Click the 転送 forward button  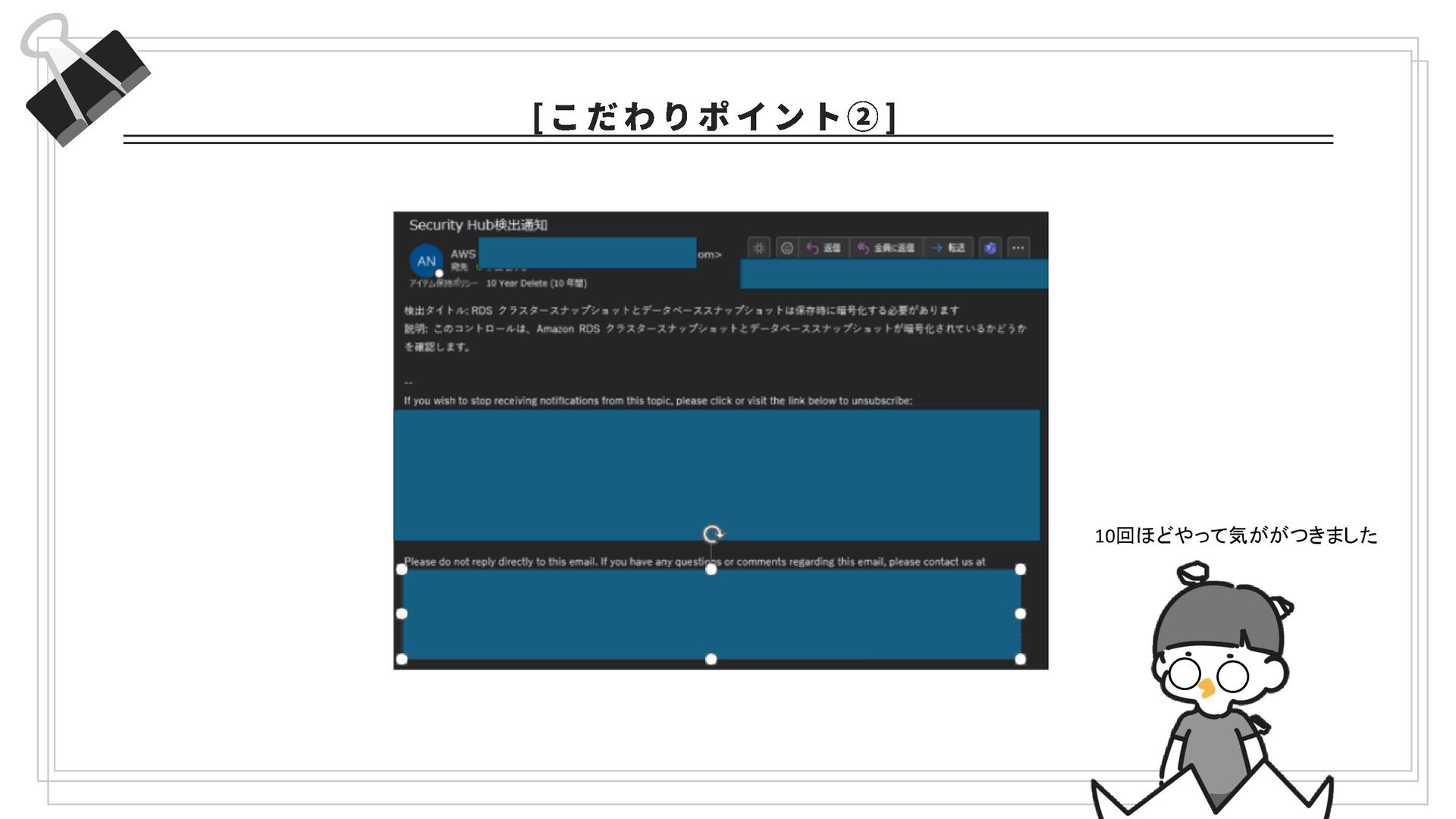point(948,248)
